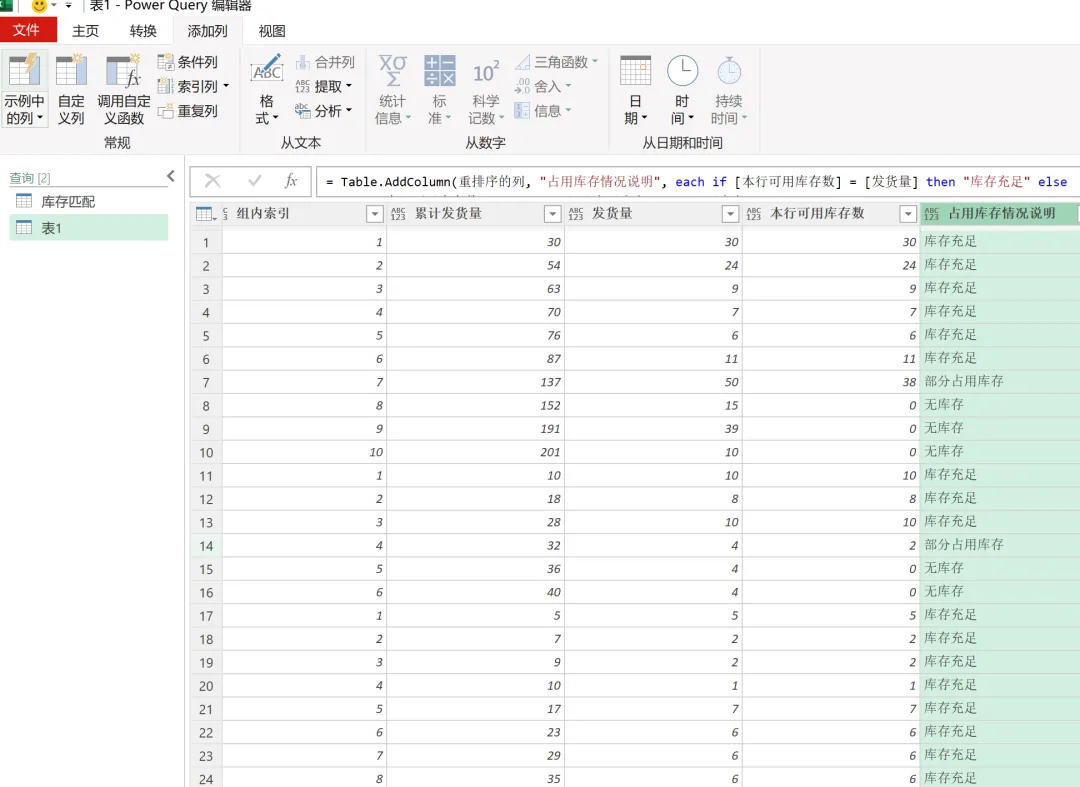Select row number 14

[x=206, y=546]
